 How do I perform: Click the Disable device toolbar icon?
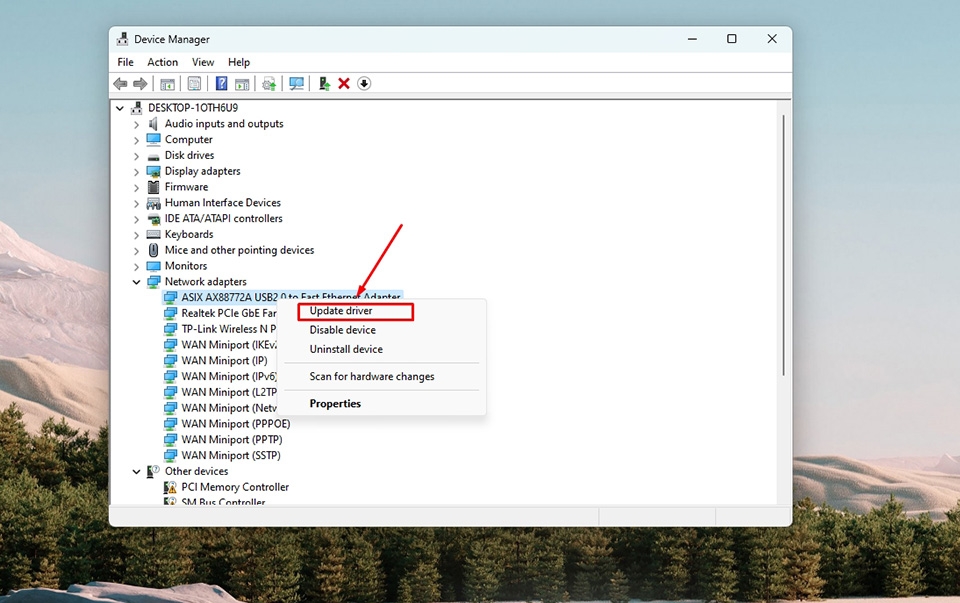[x=364, y=83]
